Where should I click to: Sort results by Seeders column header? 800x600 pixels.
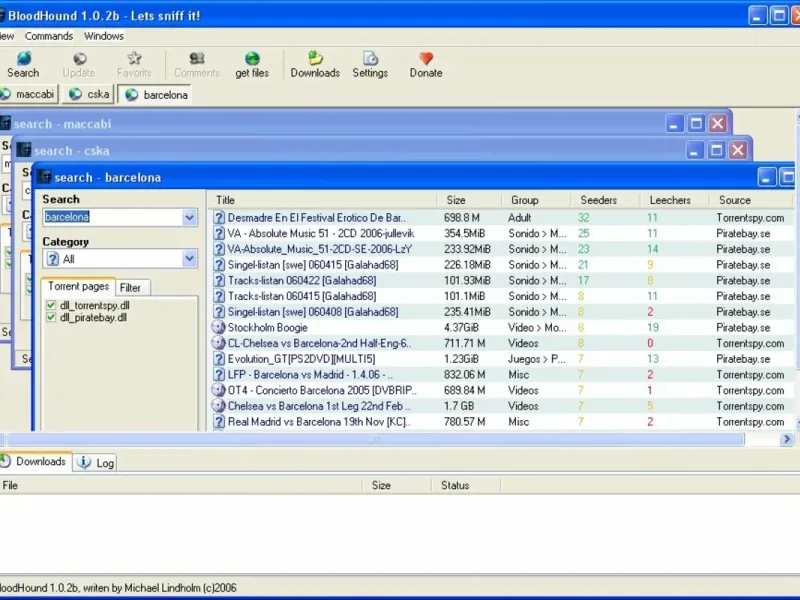[x=598, y=200]
